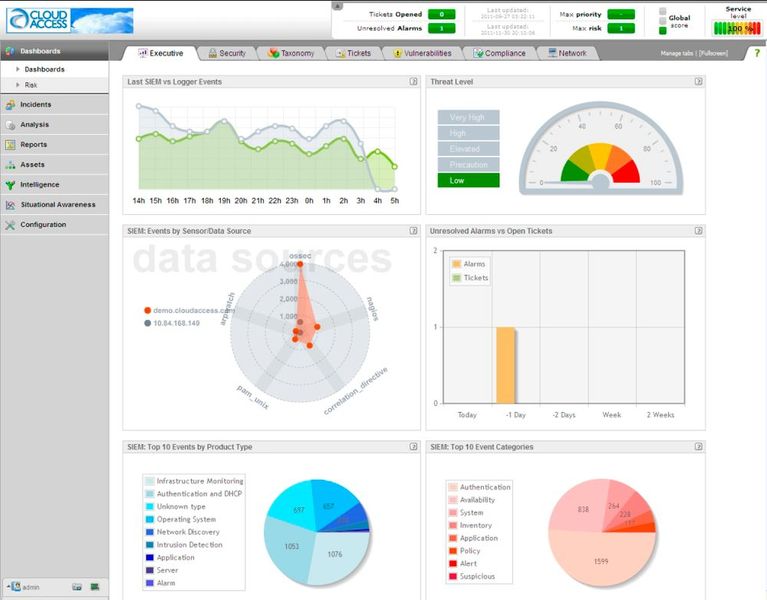The height and width of the screenshot is (600, 767).
Task: Switch to the Executive tab
Action: tap(160, 53)
